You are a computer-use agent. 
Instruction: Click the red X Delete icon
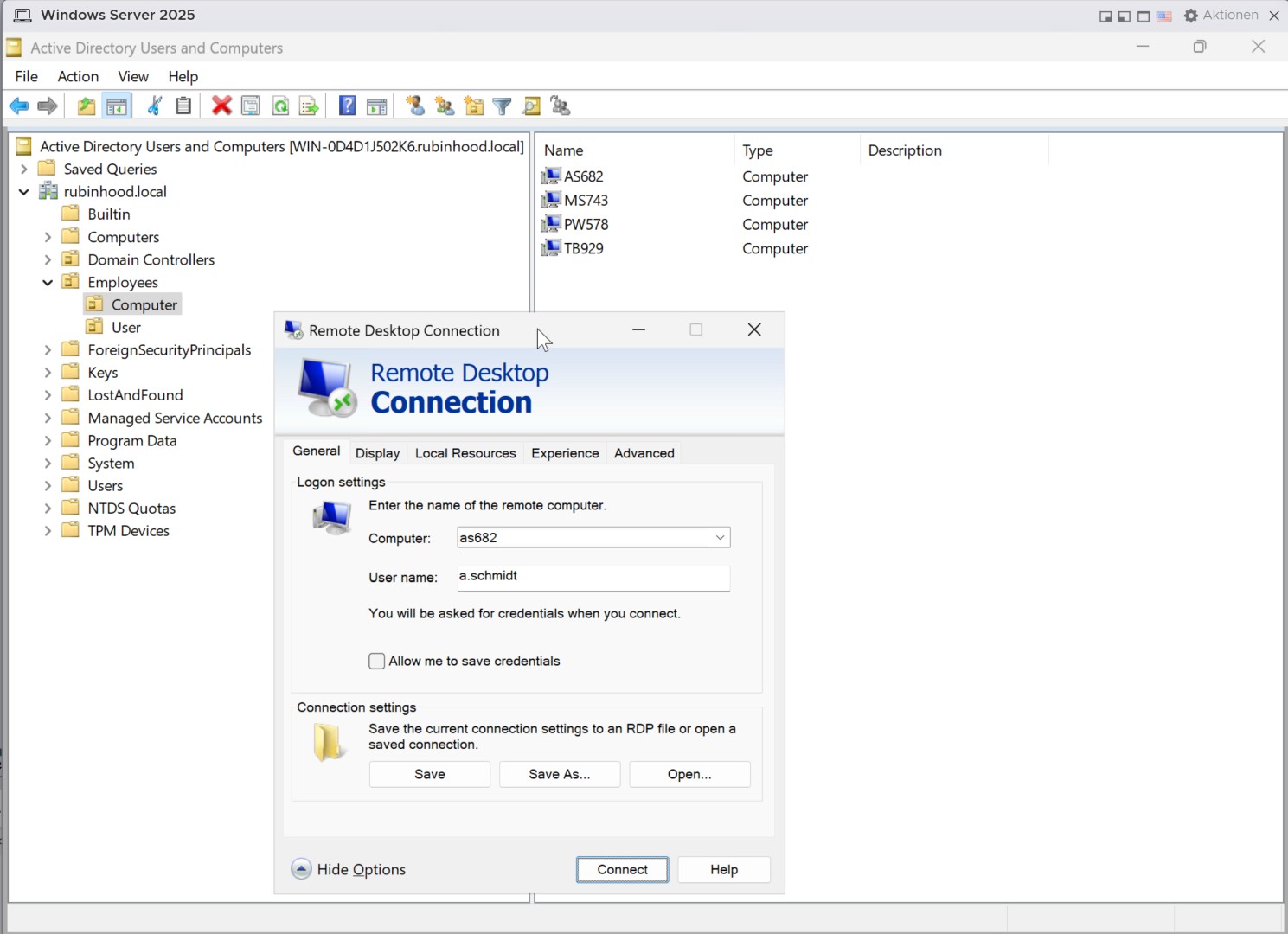[x=221, y=106]
